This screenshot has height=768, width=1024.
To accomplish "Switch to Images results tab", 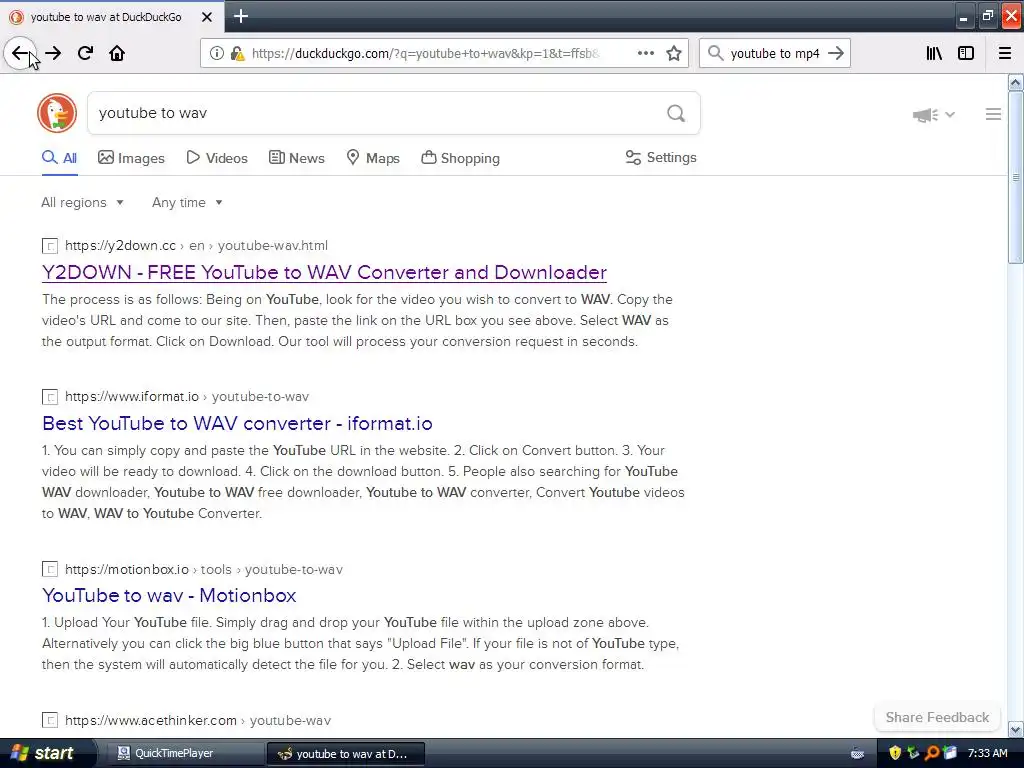I will click(131, 158).
